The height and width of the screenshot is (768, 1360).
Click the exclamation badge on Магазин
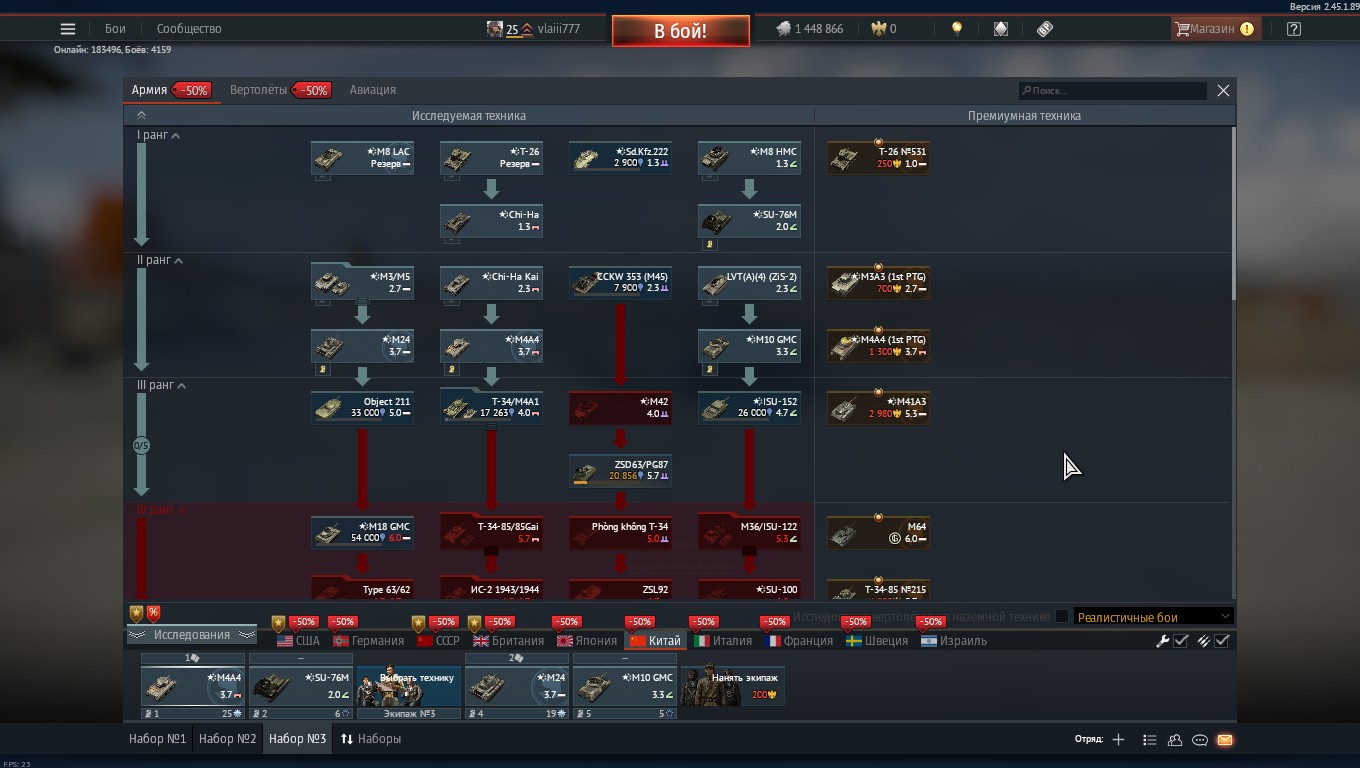tap(1247, 29)
